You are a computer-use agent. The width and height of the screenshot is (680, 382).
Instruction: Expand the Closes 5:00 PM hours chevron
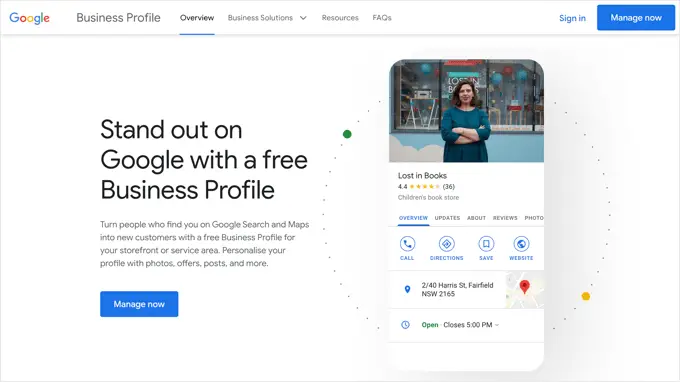(x=497, y=325)
